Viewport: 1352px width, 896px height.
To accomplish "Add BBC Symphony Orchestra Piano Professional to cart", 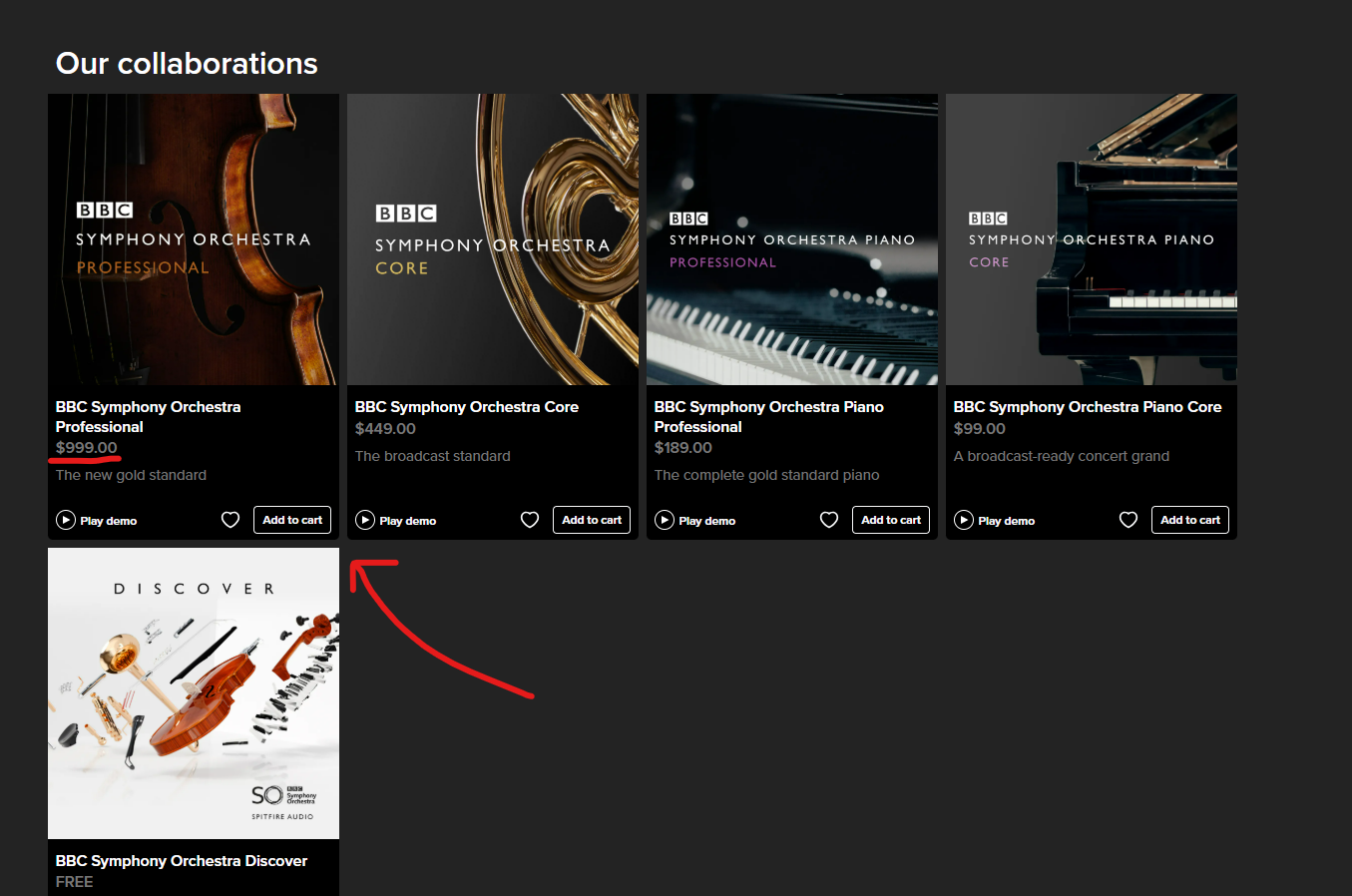I will pos(891,520).
